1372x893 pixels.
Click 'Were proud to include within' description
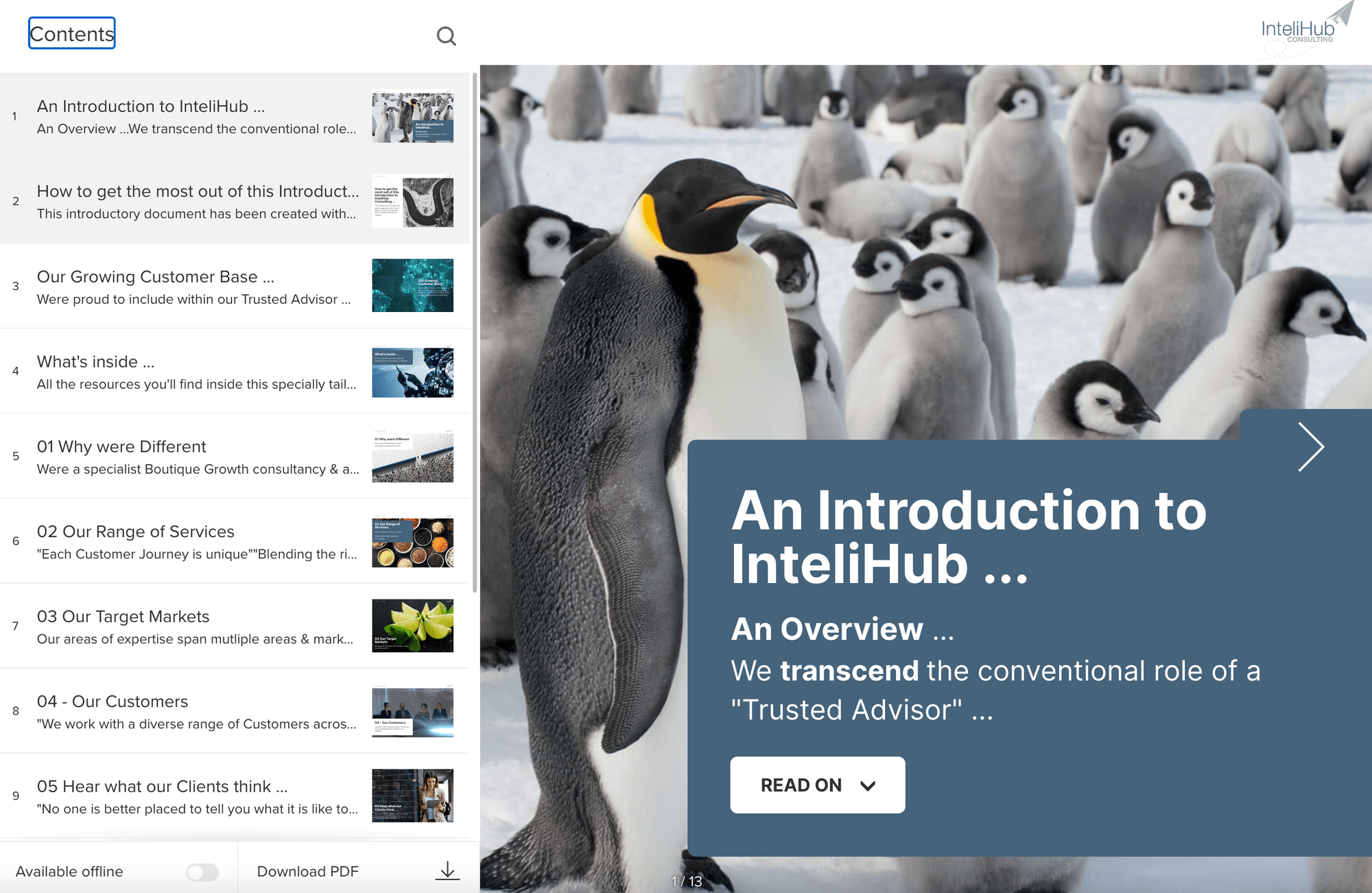[194, 299]
